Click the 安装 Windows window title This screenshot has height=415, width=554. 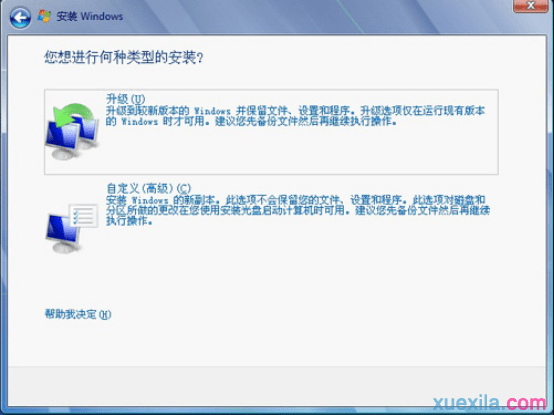(x=90, y=16)
